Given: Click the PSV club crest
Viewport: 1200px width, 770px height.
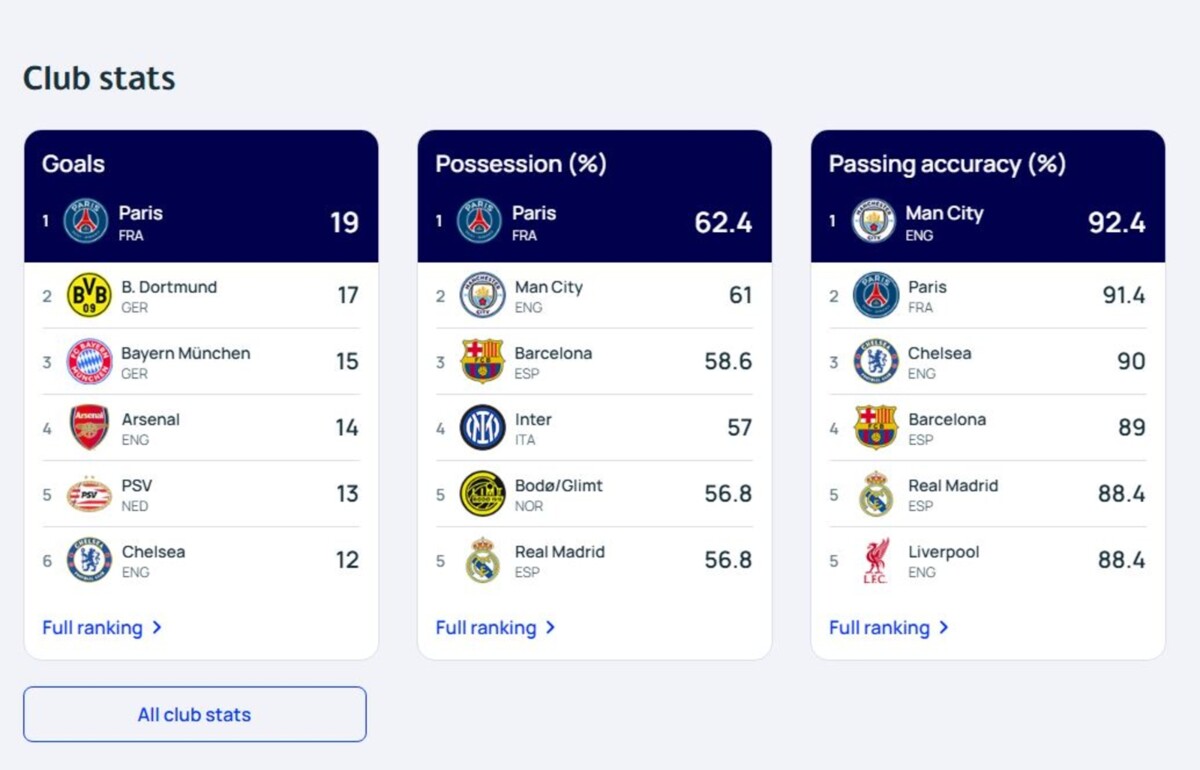Looking at the screenshot, I should coord(89,494).
